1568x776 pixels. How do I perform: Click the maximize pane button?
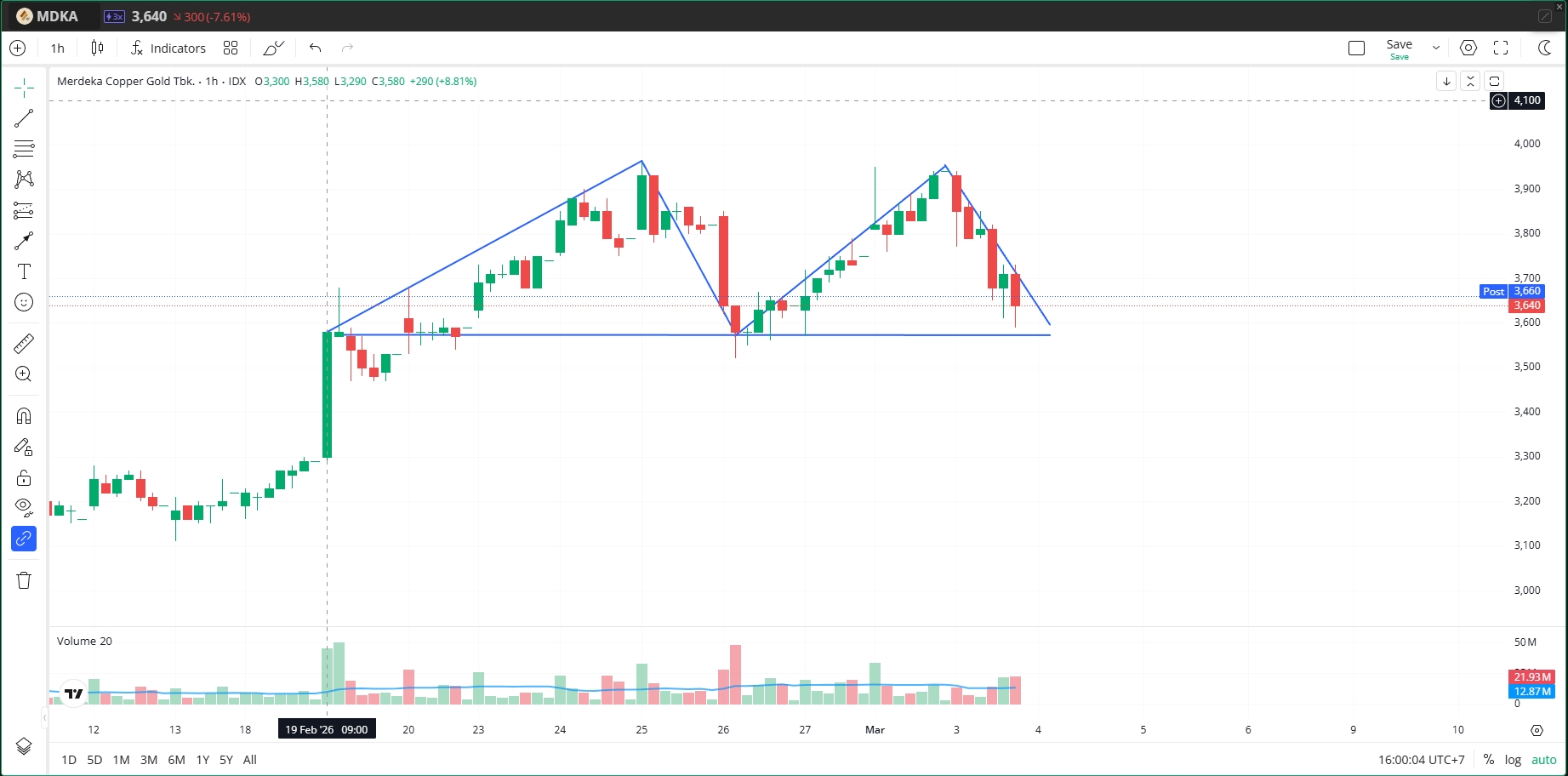coord(1495,82)
